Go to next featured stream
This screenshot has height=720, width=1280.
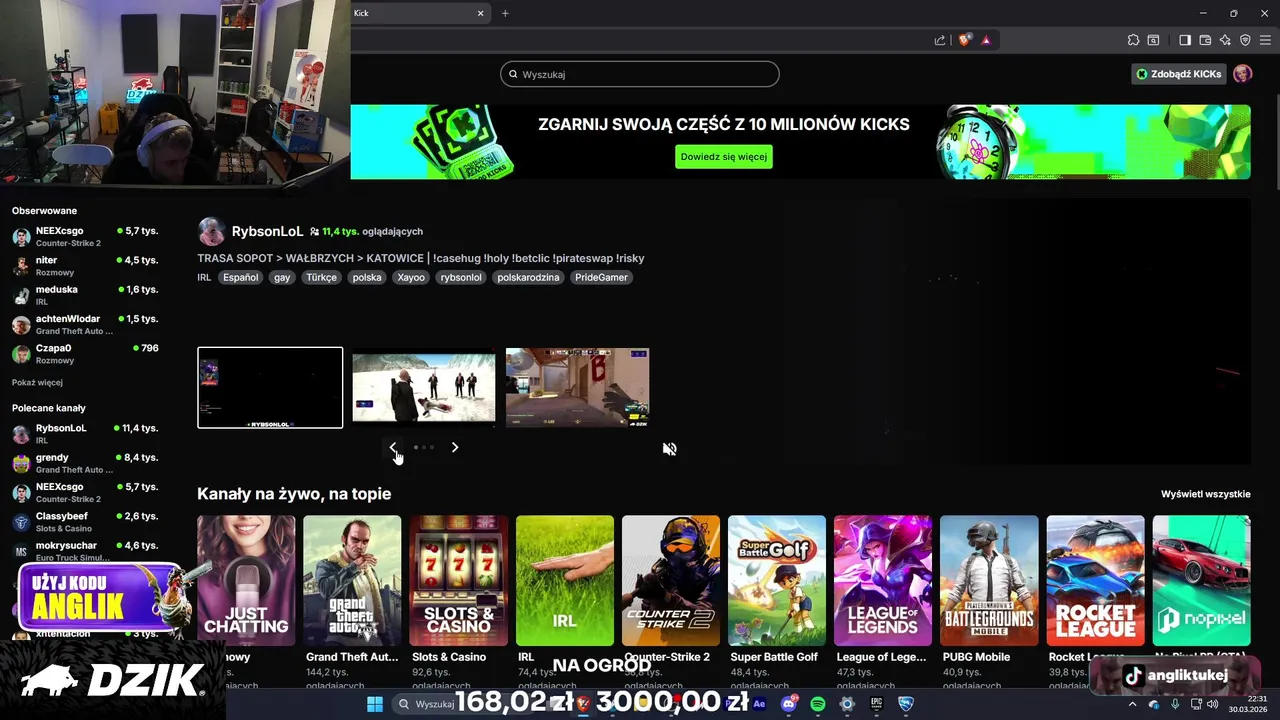[455, 447]
